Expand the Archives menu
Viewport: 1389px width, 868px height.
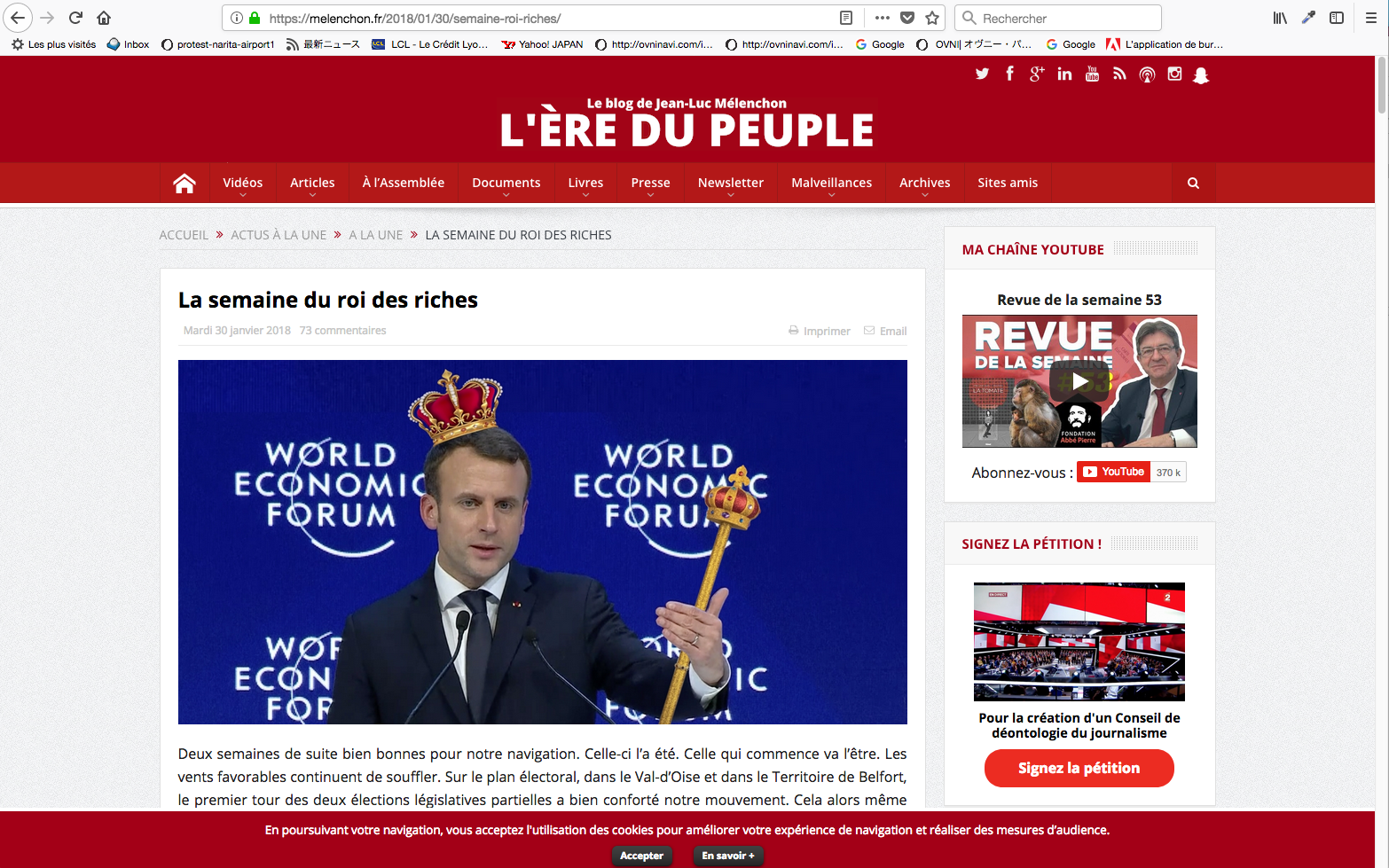point(924,183)
